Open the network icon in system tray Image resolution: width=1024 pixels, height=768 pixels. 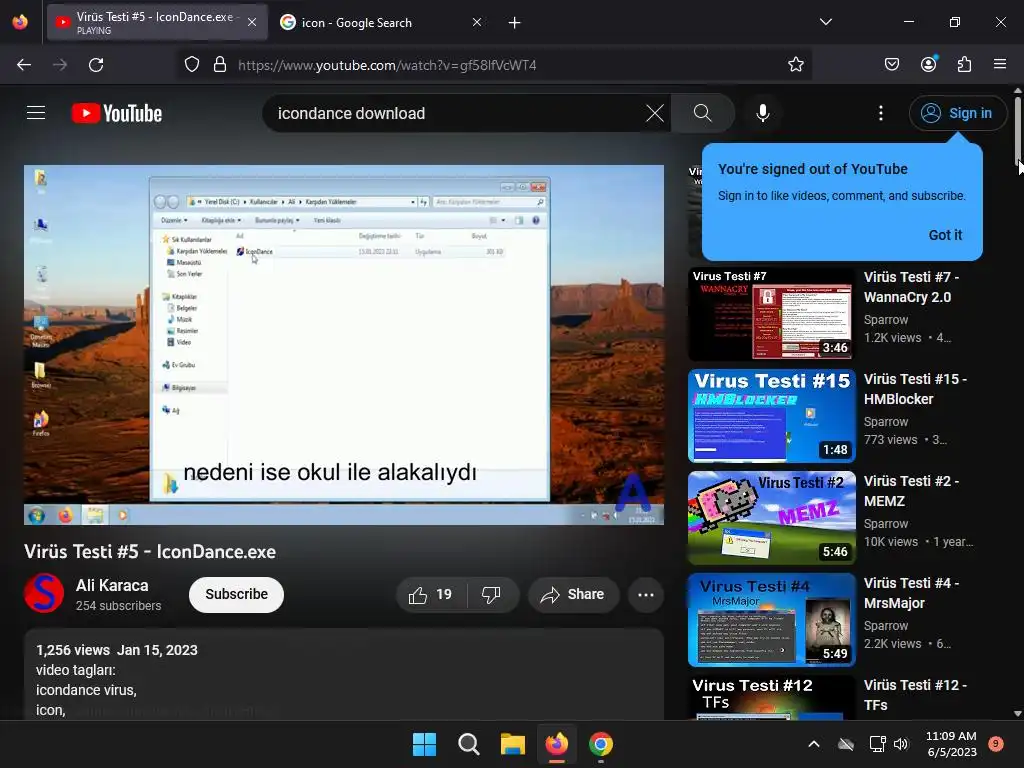877,744
